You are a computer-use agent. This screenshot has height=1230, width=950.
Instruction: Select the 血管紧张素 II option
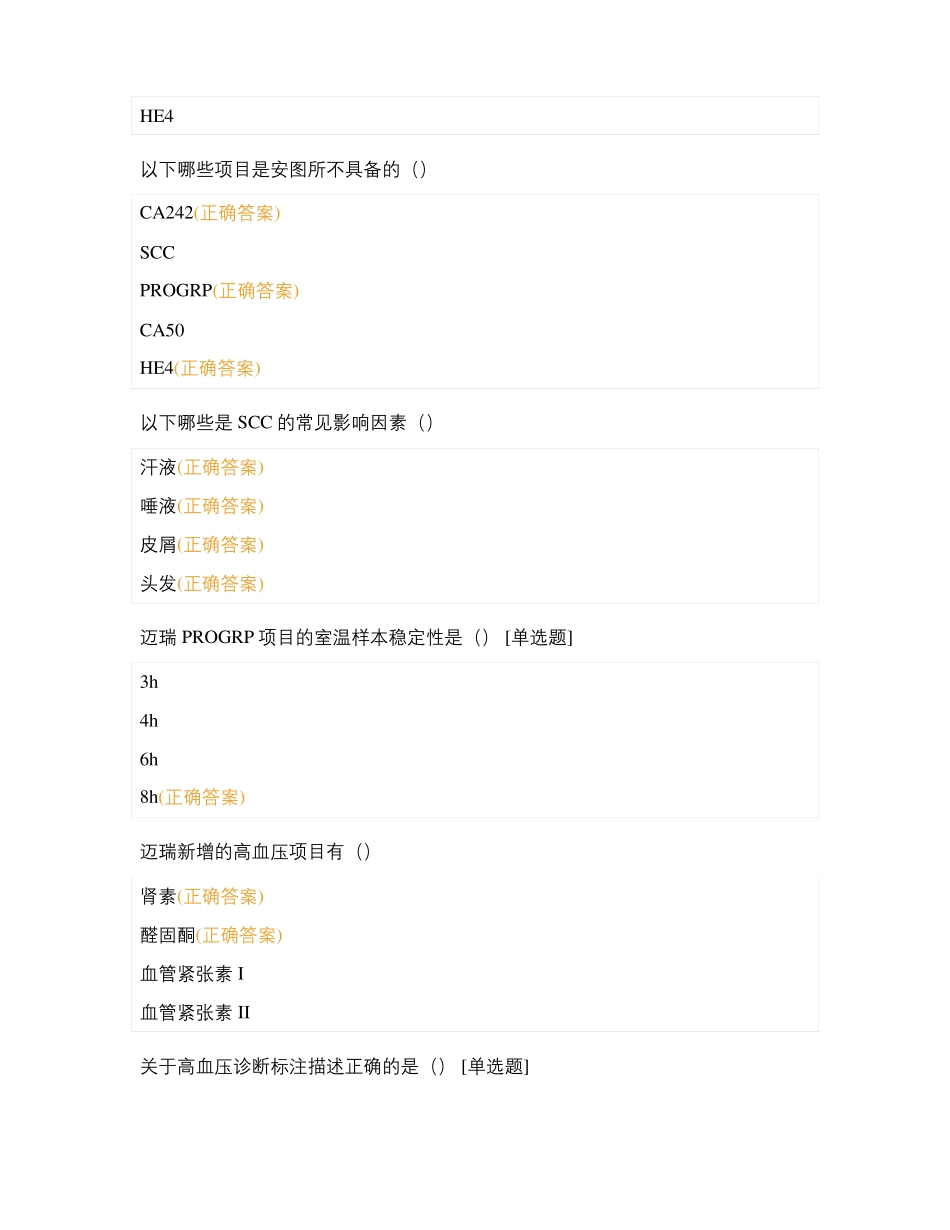coord(195,1013)
